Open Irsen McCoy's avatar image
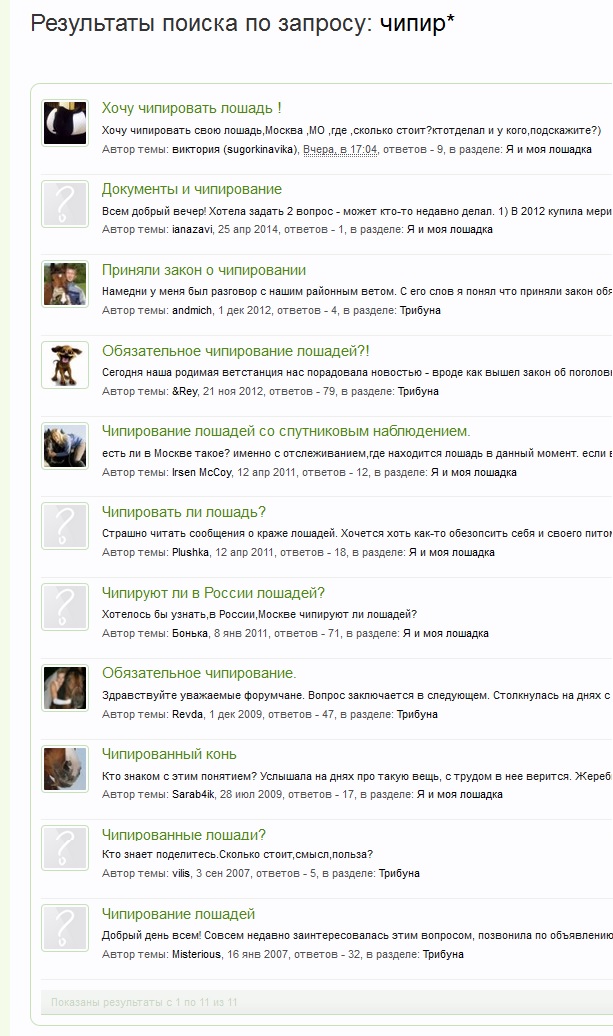The width and height of the screenshot is (613, 1036). (x=65, y=446)
